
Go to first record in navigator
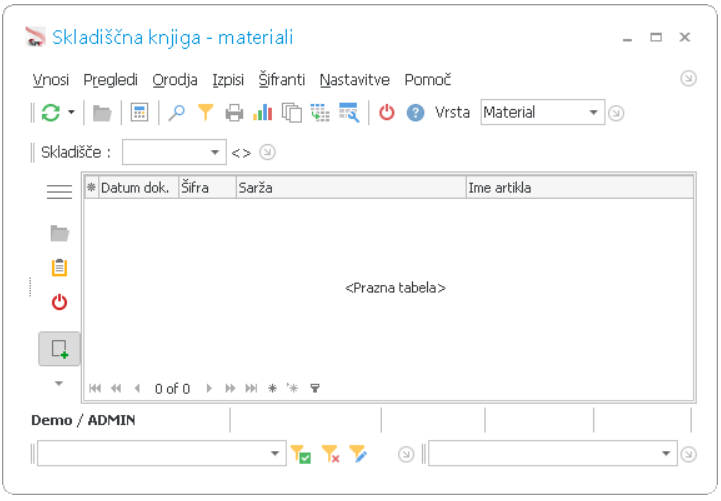click(95, 388)
